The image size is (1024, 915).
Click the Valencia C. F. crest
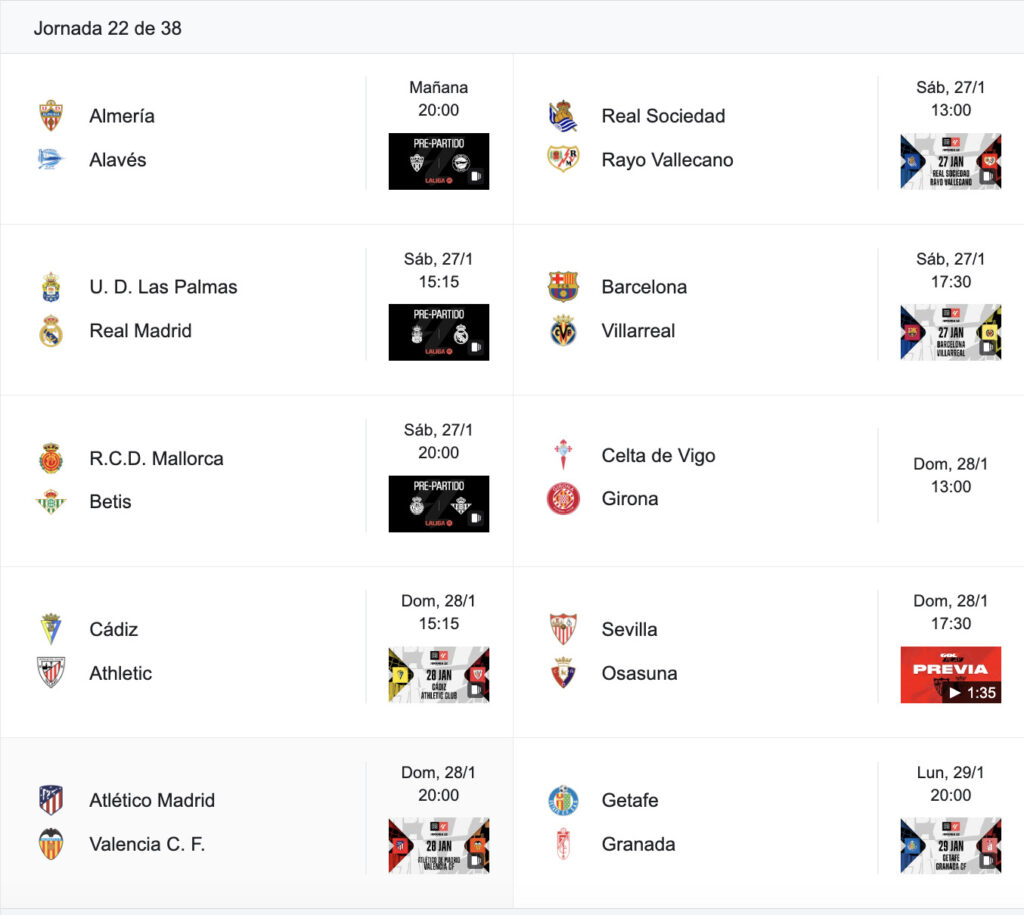51,844
